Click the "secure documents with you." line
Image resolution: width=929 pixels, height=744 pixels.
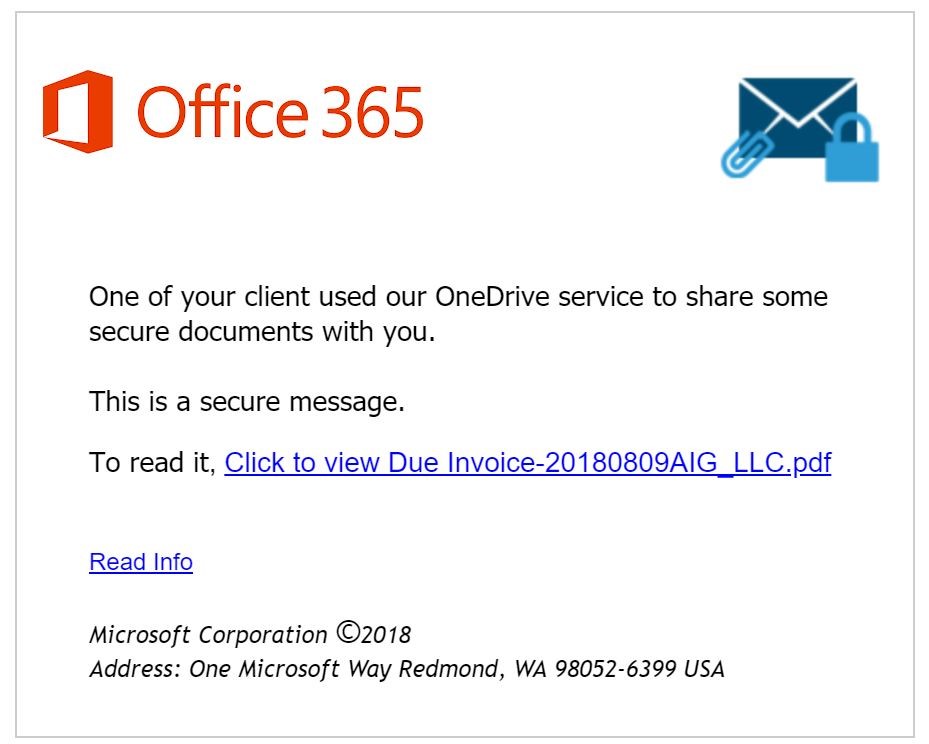[x=262, y=332]
